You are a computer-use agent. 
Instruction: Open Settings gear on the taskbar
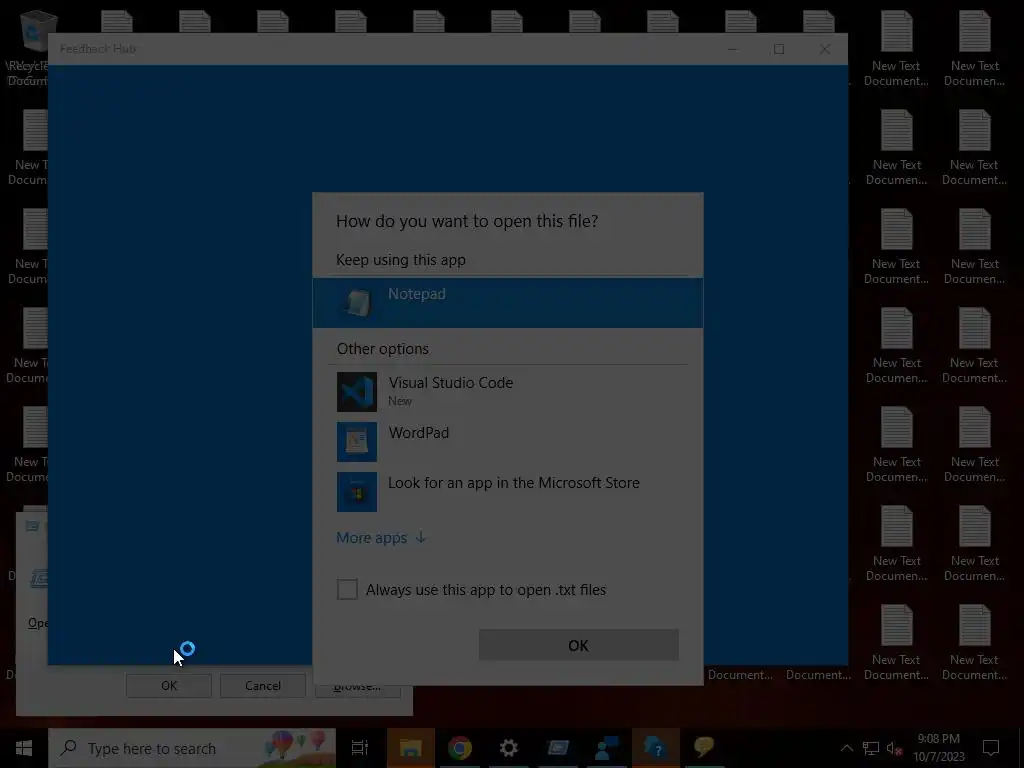[508, 748]
